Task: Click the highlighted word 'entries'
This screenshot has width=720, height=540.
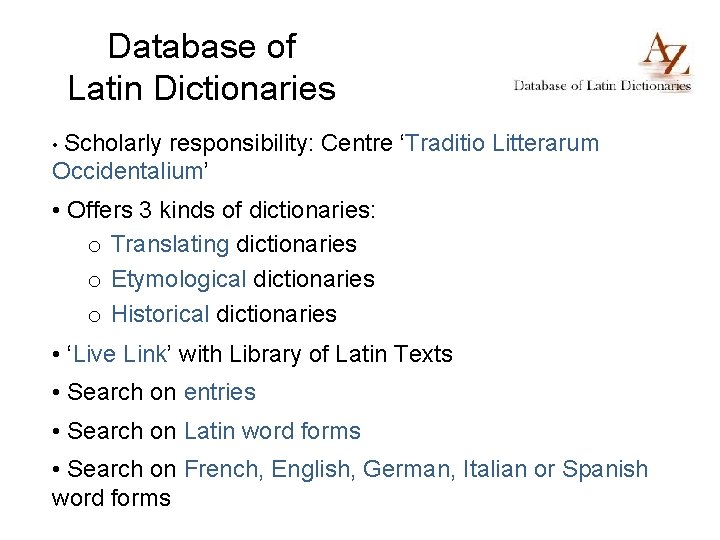Action: tap(219, 392)
